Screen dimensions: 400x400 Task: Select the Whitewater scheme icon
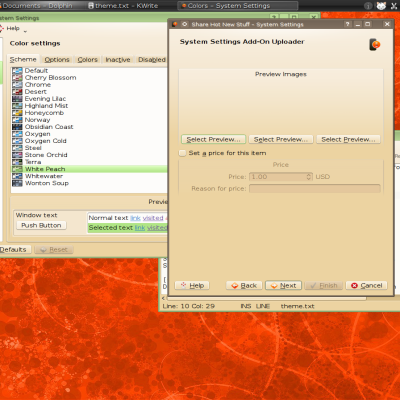point(17,176)
